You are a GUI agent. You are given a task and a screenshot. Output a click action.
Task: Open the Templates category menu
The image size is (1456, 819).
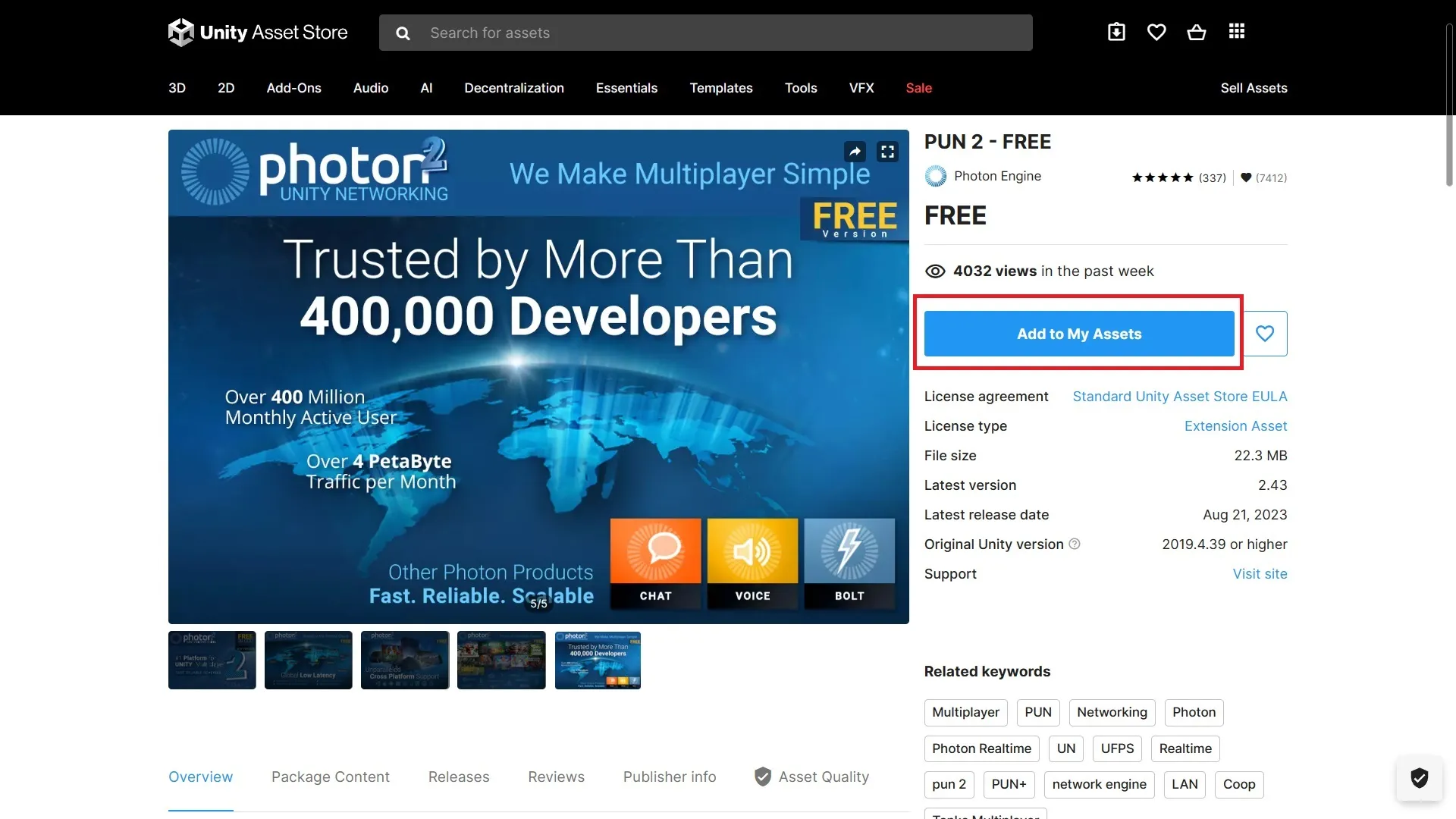[x=721, y=88]
